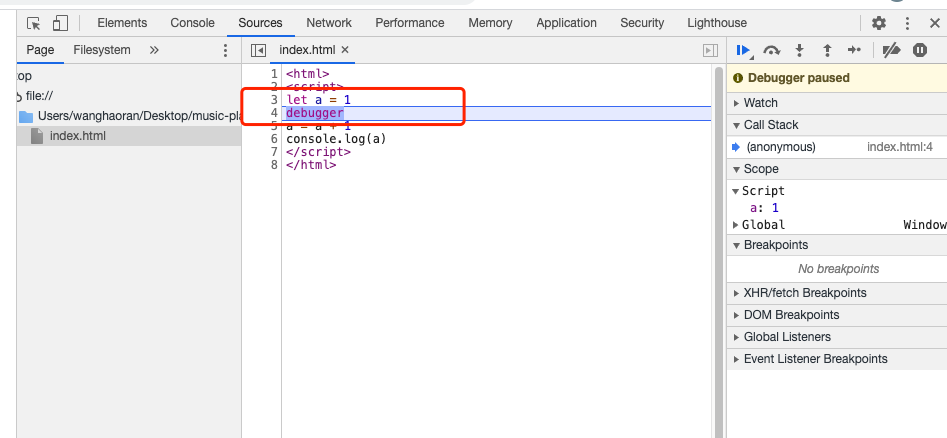947x438 pixels.
Task: Show more navigator tabs chevron
Action: [x=154, y=50]
